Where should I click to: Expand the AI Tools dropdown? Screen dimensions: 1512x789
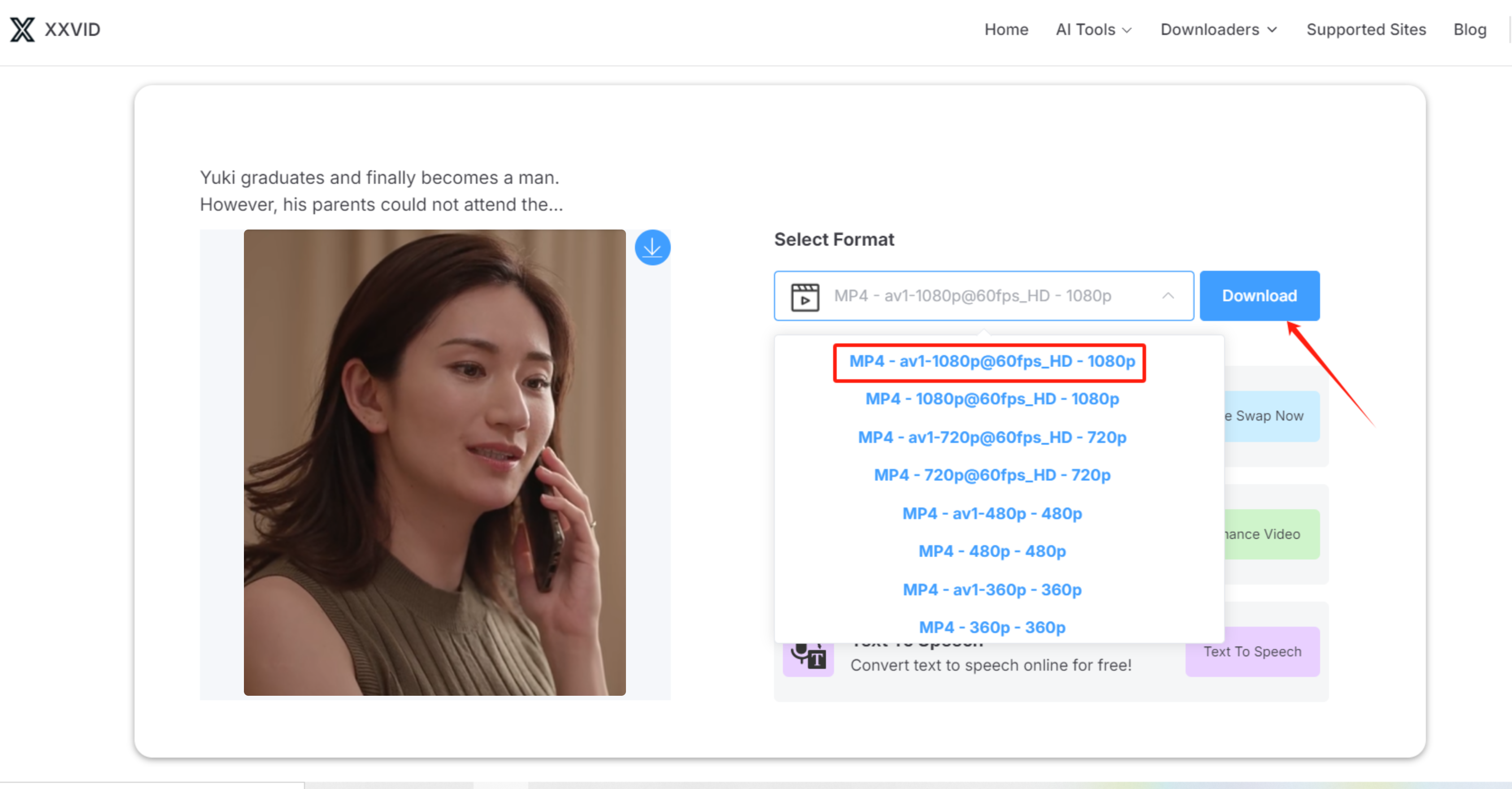pos(1093,29)
